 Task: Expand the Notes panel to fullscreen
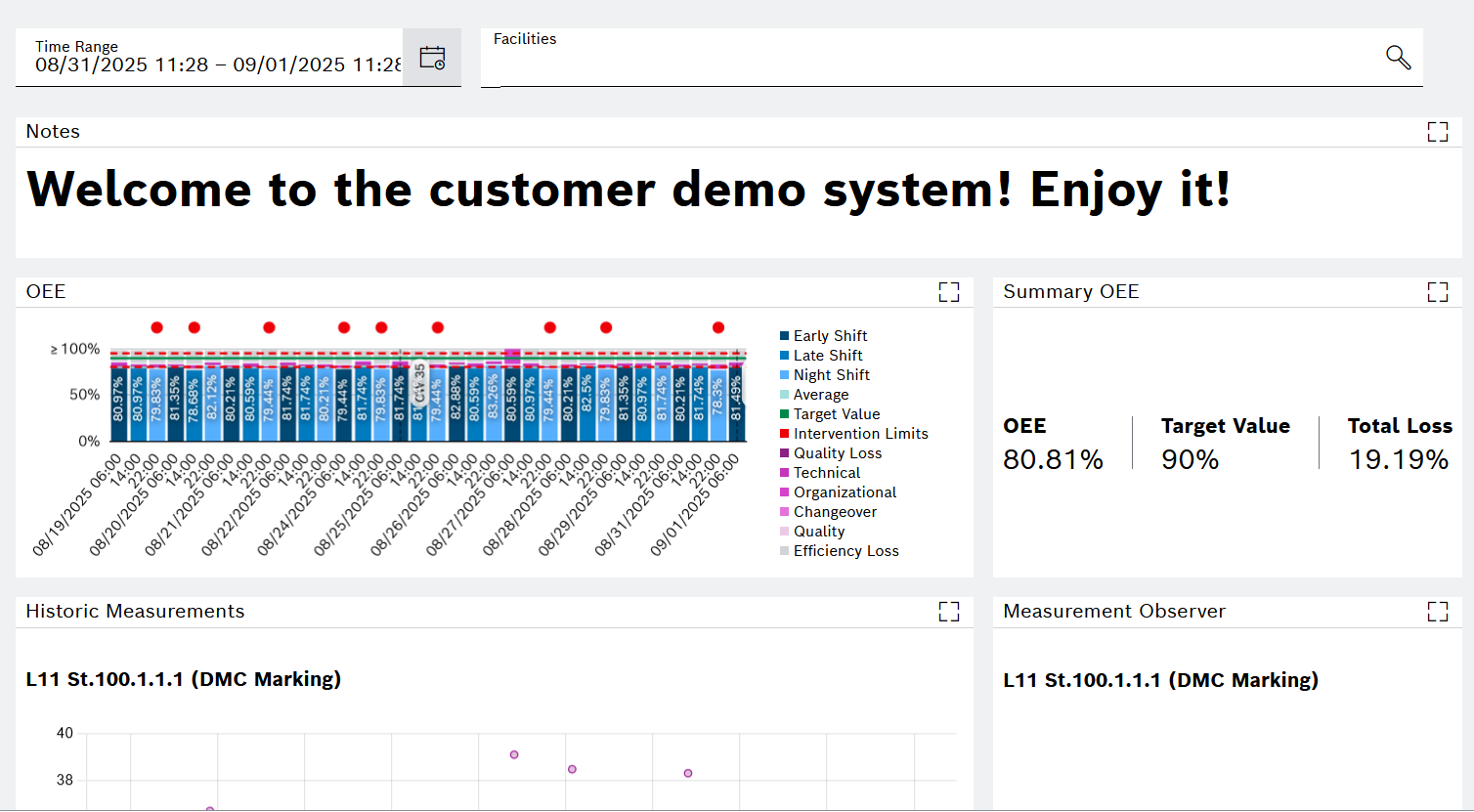click(x=1438, y=131)
